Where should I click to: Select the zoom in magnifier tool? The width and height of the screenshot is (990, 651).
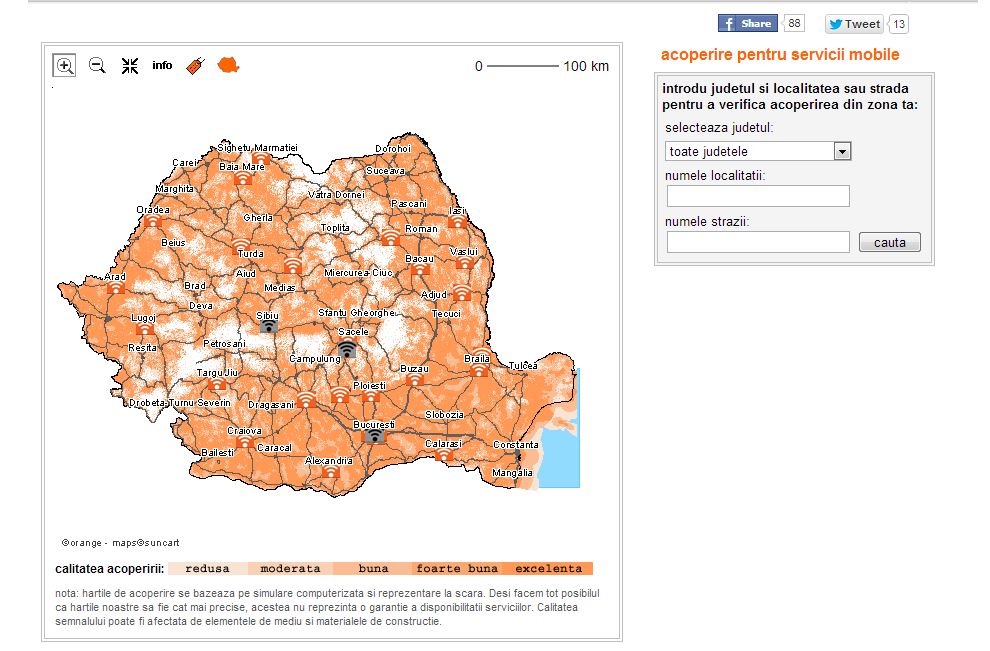(x=65, y=66)
